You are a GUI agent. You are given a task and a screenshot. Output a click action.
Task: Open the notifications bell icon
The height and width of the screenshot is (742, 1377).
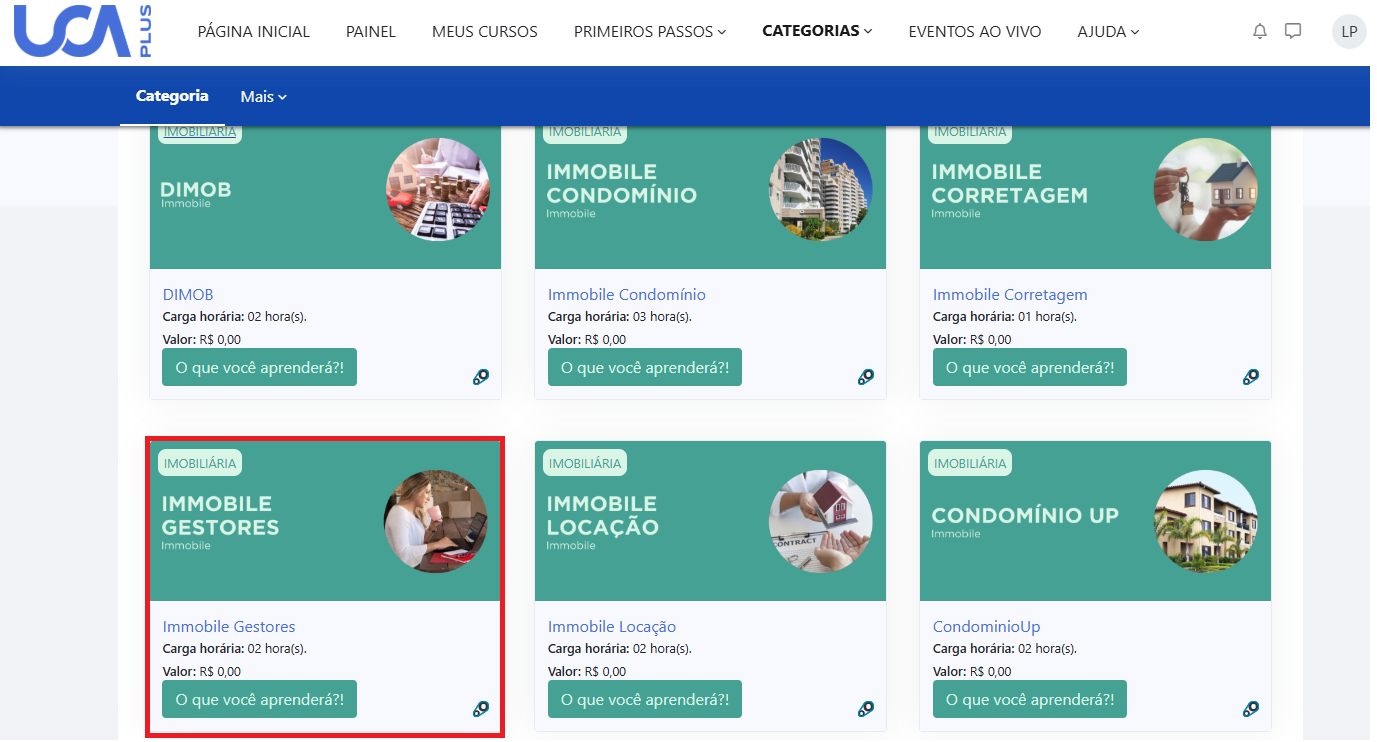click(x=1260, y=31)
